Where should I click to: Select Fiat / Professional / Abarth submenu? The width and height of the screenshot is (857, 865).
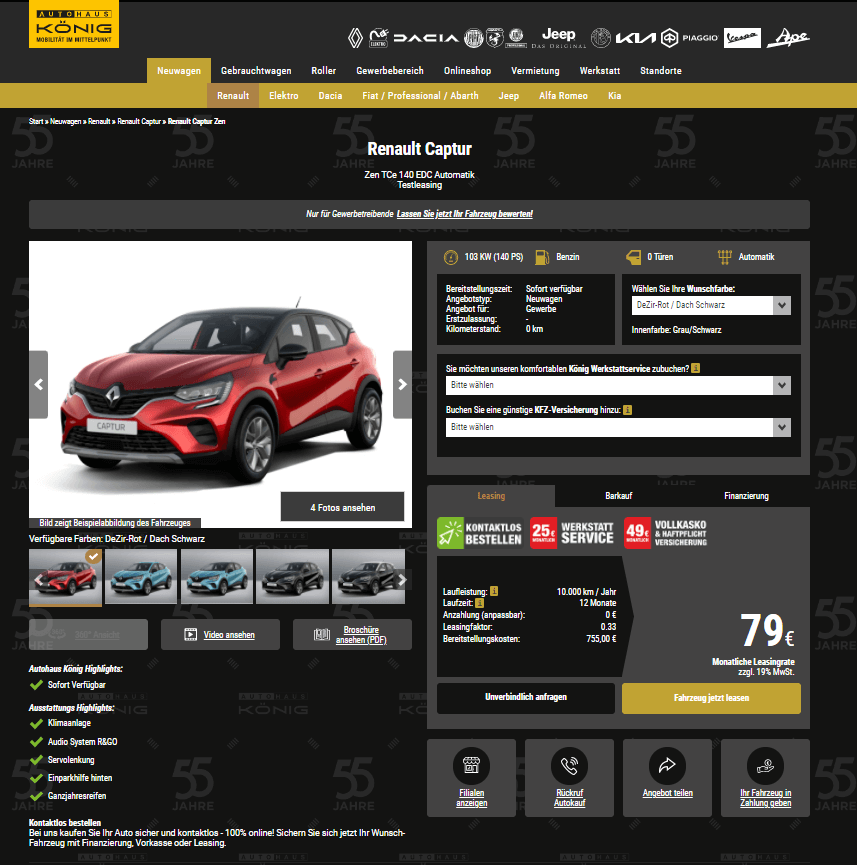(420, 95)
